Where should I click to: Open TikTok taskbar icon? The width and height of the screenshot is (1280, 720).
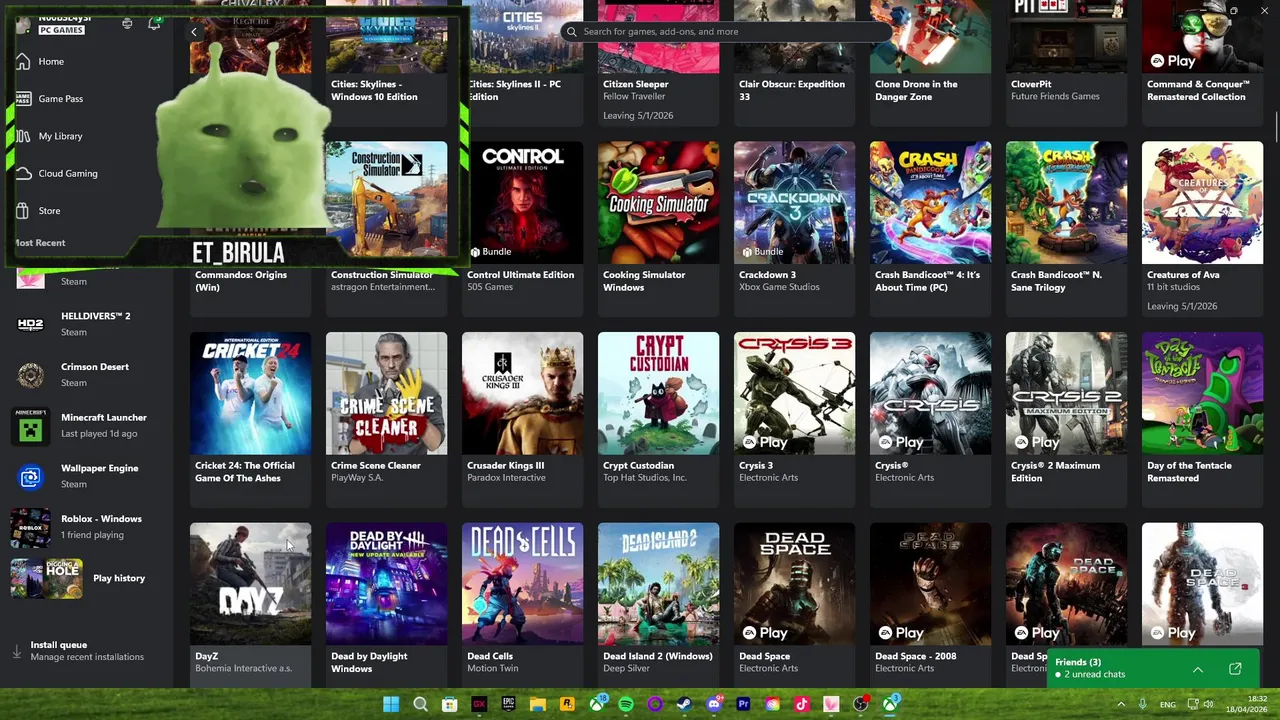pos(802,705)
